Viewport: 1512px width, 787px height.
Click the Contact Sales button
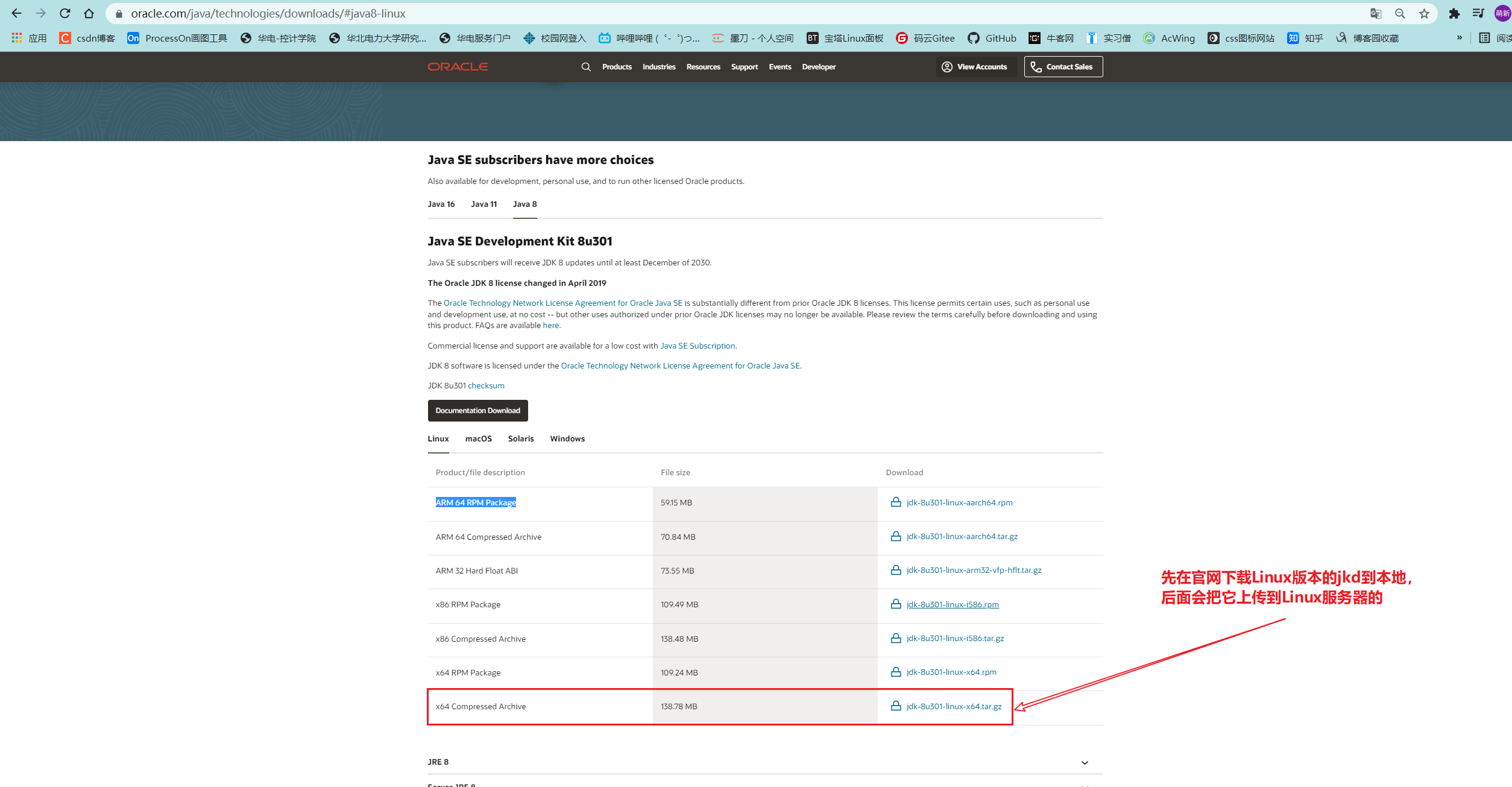1063,67
